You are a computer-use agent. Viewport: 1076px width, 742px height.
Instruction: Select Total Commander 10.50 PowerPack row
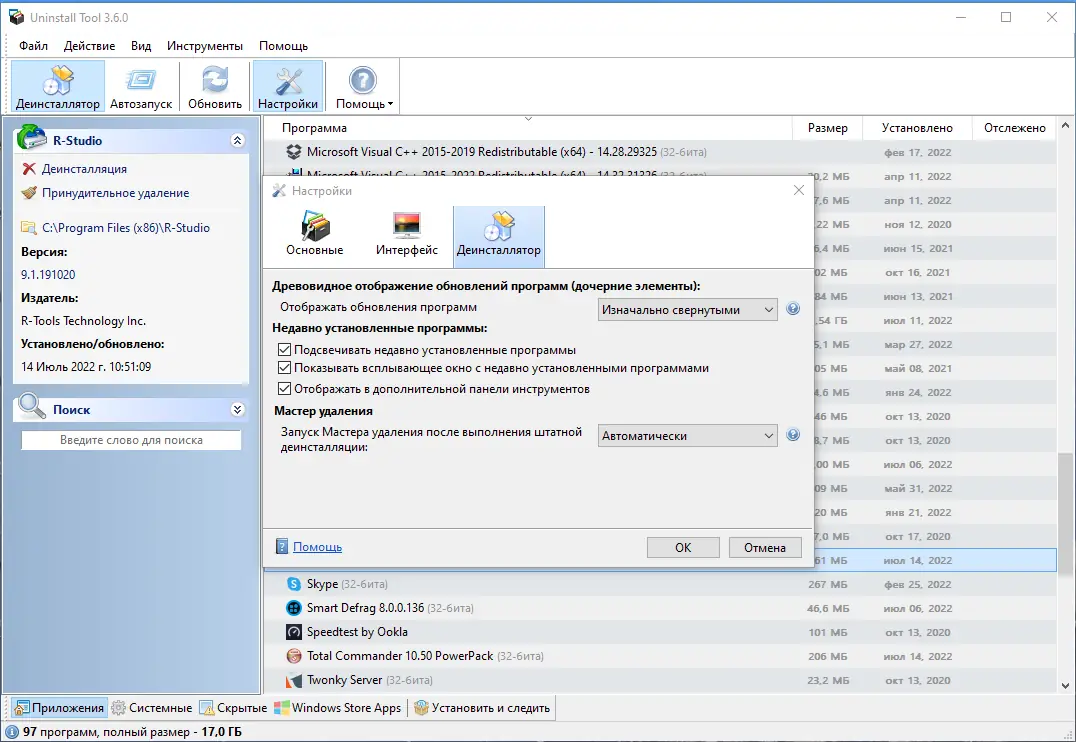coord(660,656)
